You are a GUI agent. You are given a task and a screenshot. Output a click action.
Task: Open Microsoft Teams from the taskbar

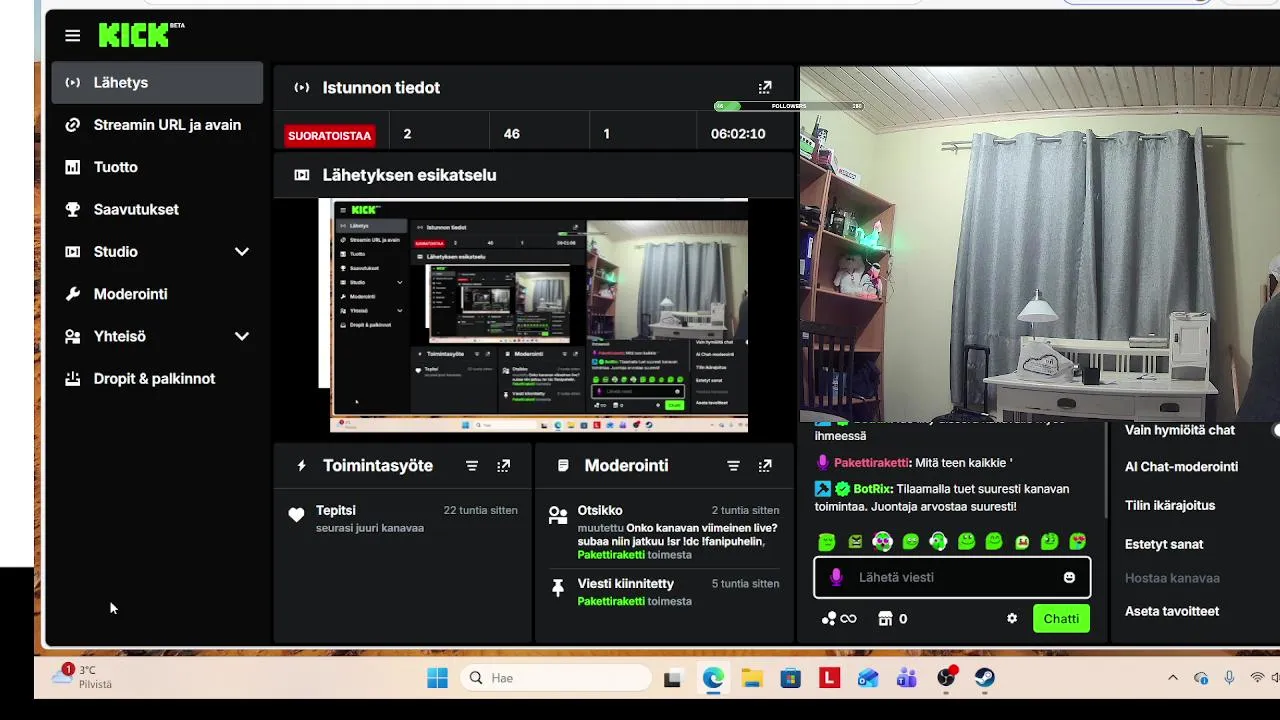[x=907, y=678]
